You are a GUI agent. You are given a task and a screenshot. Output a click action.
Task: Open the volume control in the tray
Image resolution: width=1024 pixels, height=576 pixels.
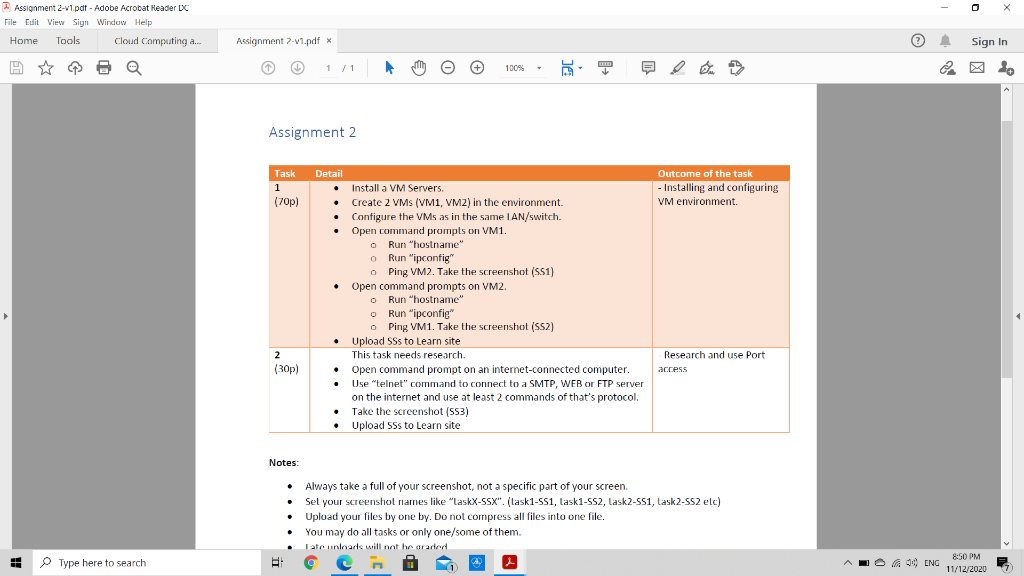pyautogui.click(x=912, y=562)
